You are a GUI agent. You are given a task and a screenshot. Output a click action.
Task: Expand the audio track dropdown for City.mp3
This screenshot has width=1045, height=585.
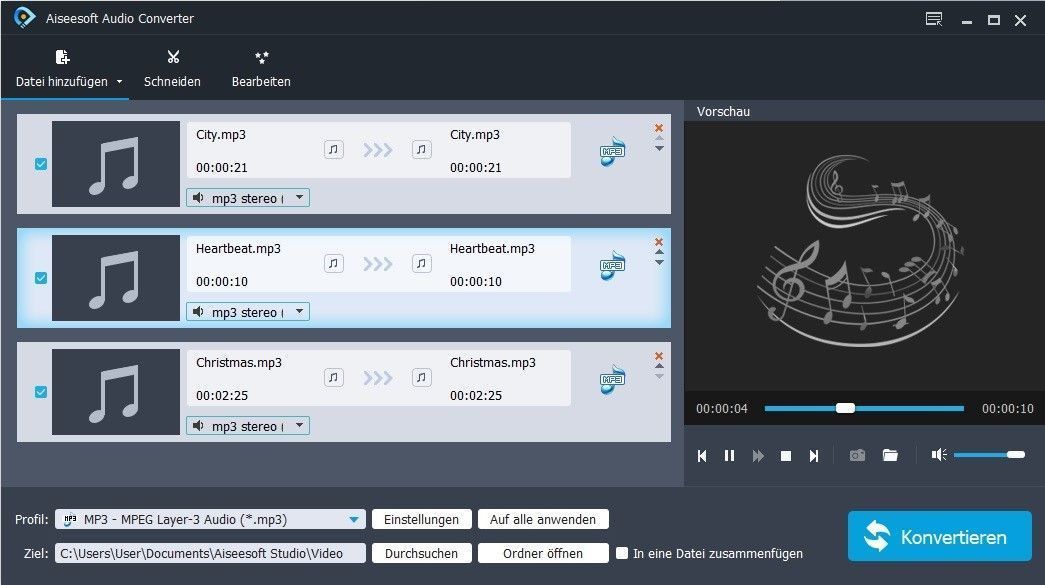coord(299,198)
